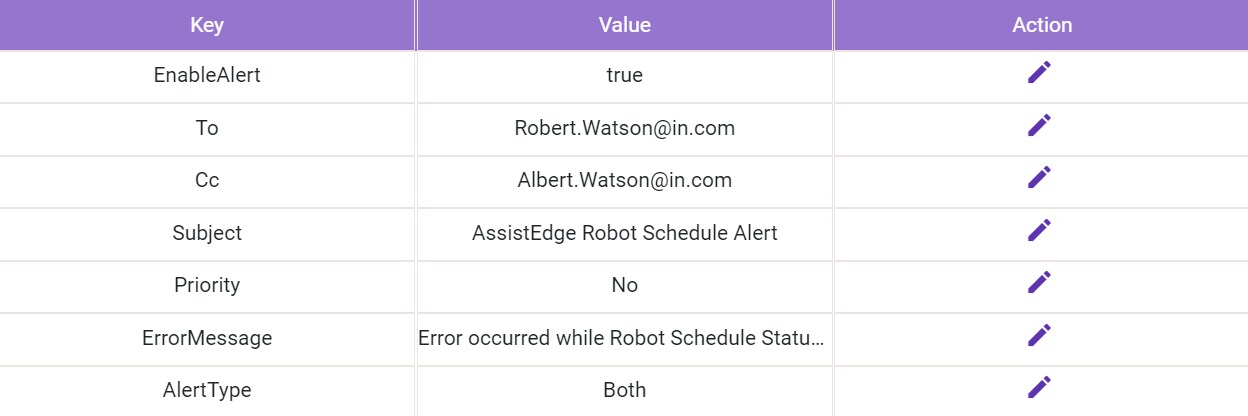Image resolution: width=1248 pixels, height=416 pixels.
Task: Click the Action column header
Action: pos(1042,25)
